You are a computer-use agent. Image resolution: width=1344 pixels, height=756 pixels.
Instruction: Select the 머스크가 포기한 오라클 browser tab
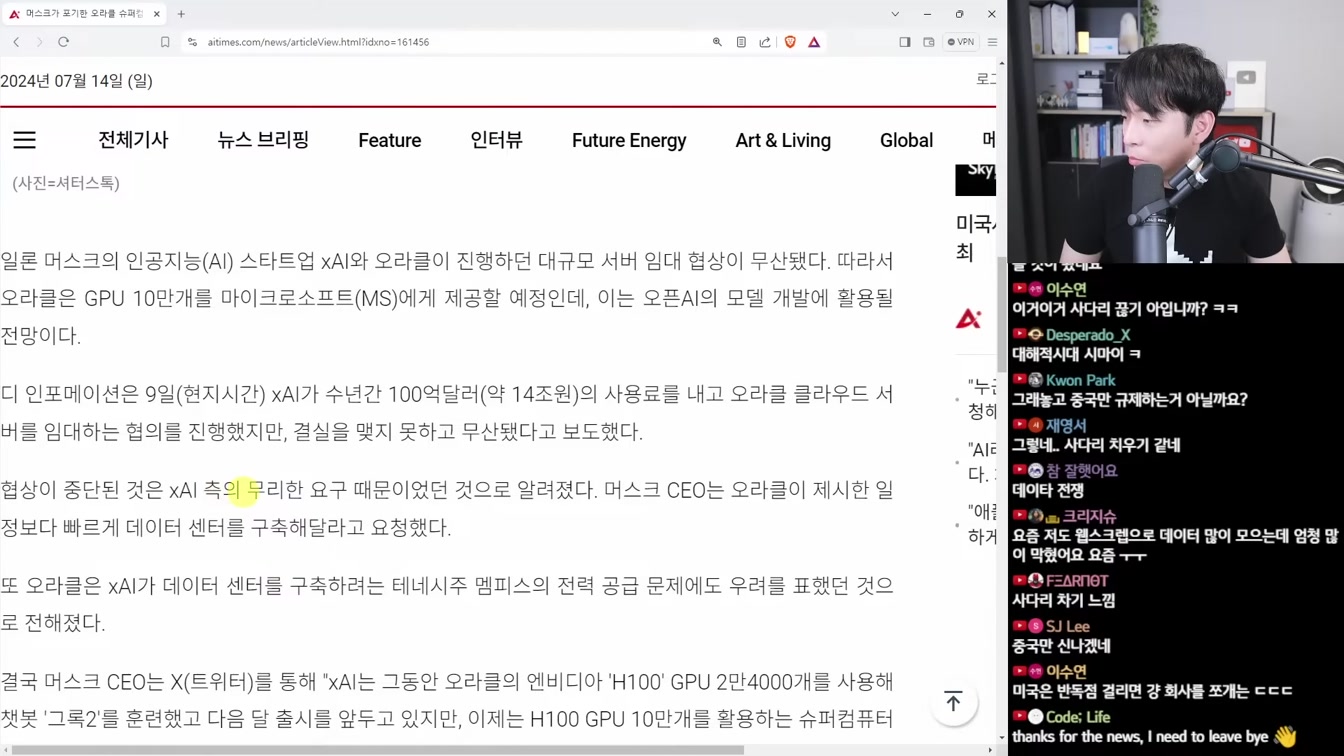[84, 14]
